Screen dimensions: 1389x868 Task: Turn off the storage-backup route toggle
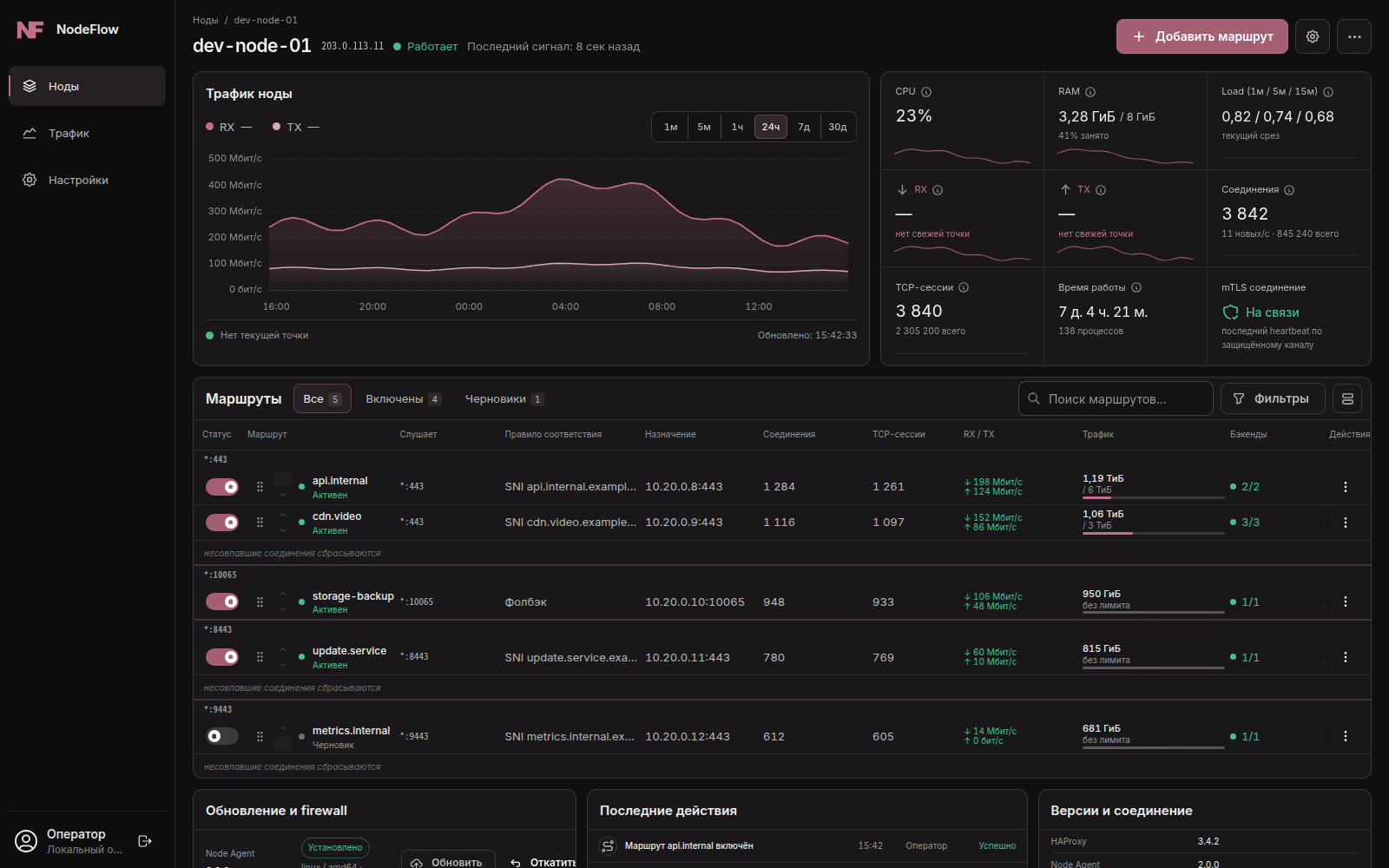coord(222,602)
